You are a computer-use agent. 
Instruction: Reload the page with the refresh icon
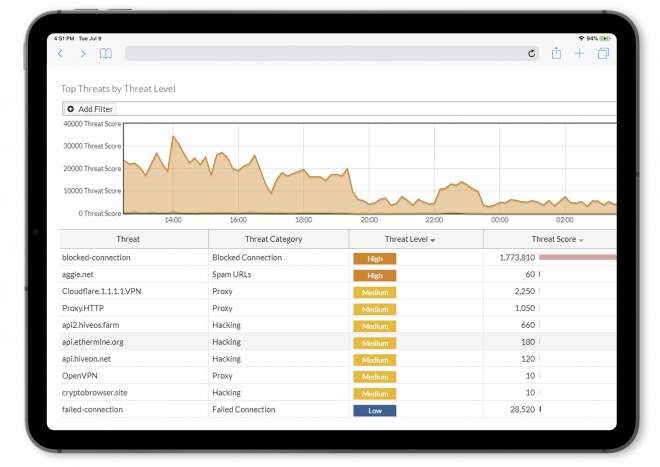pyautogui.click(x=531, y=54)
